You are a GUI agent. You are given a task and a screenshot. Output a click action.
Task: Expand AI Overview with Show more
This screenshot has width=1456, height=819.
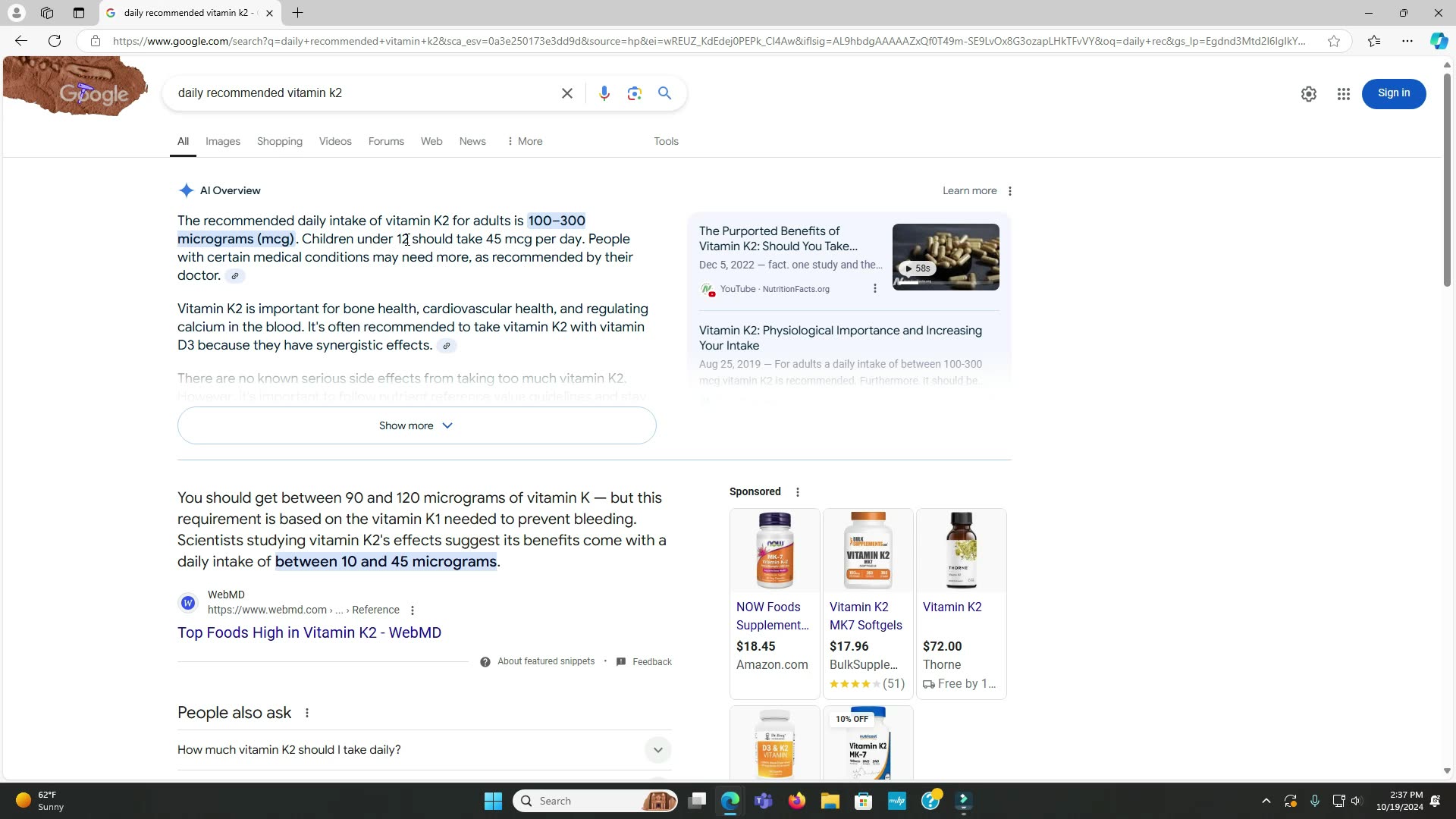point(416,425)
